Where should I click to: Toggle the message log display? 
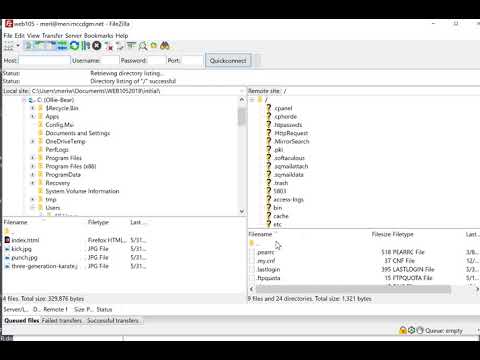tap(29, 46)
